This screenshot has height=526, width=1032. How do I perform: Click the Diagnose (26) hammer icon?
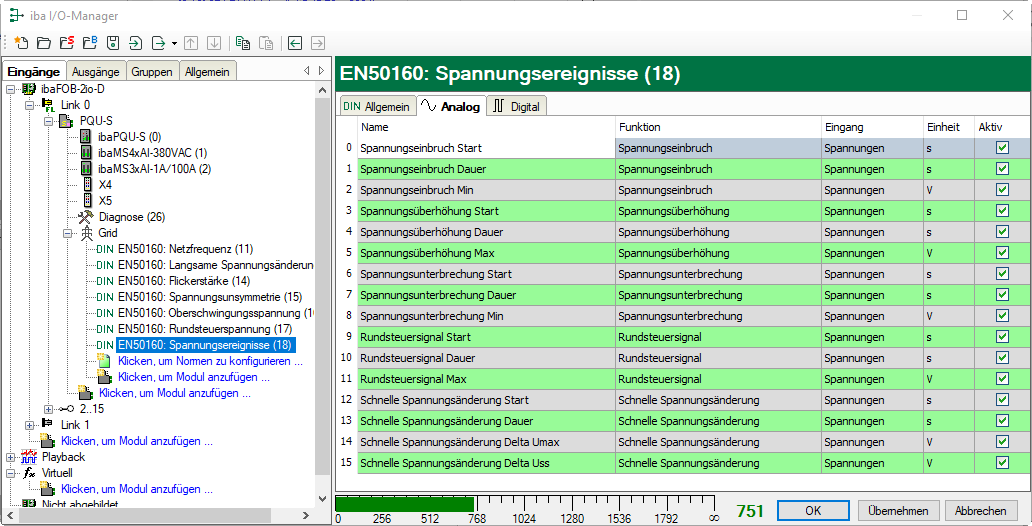pyautogui.click(x=86, y=217)
